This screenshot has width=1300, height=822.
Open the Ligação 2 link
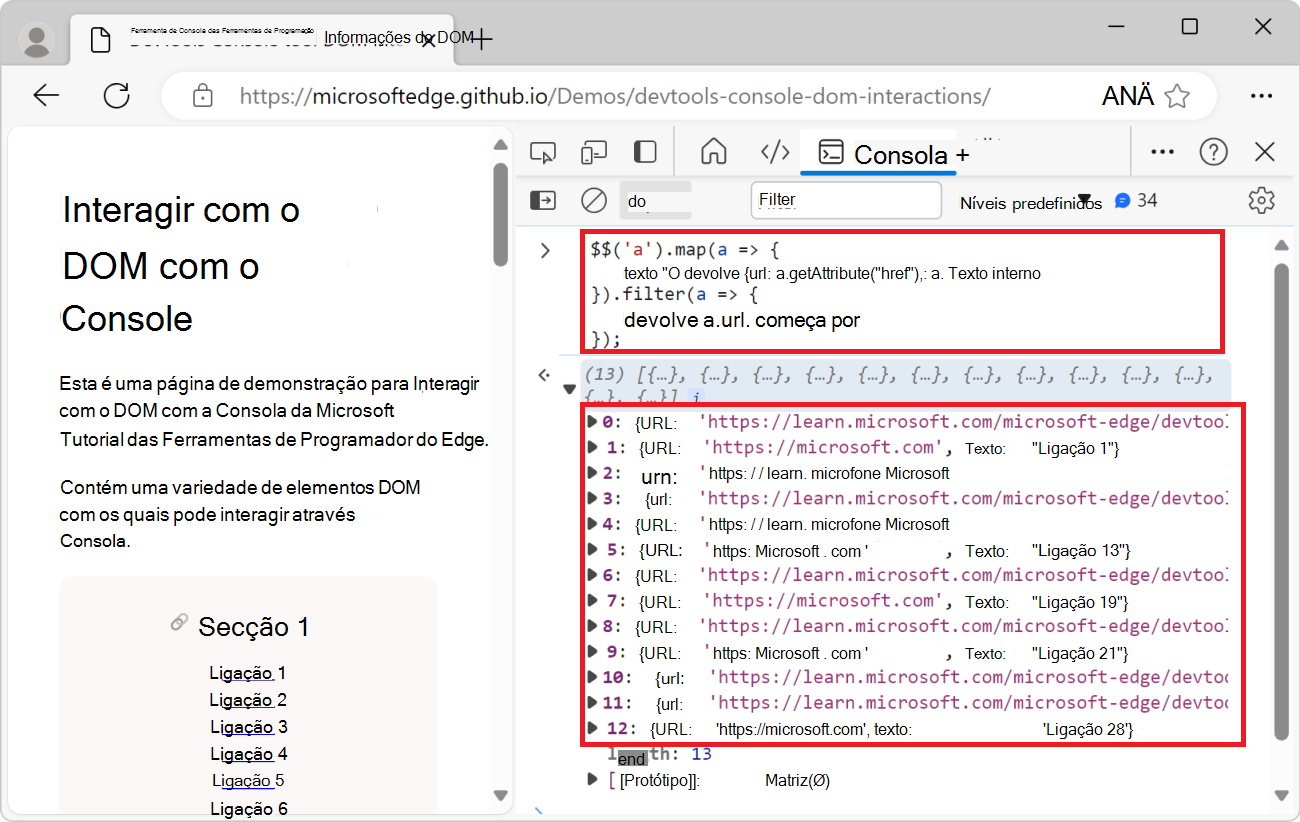pos(248,700)
